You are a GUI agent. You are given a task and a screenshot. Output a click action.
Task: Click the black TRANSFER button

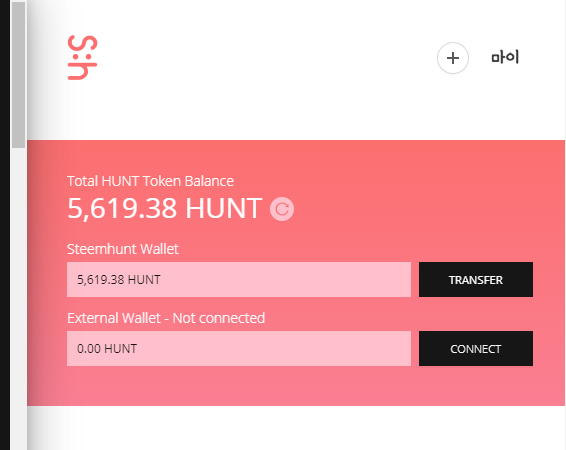point(476,280)
